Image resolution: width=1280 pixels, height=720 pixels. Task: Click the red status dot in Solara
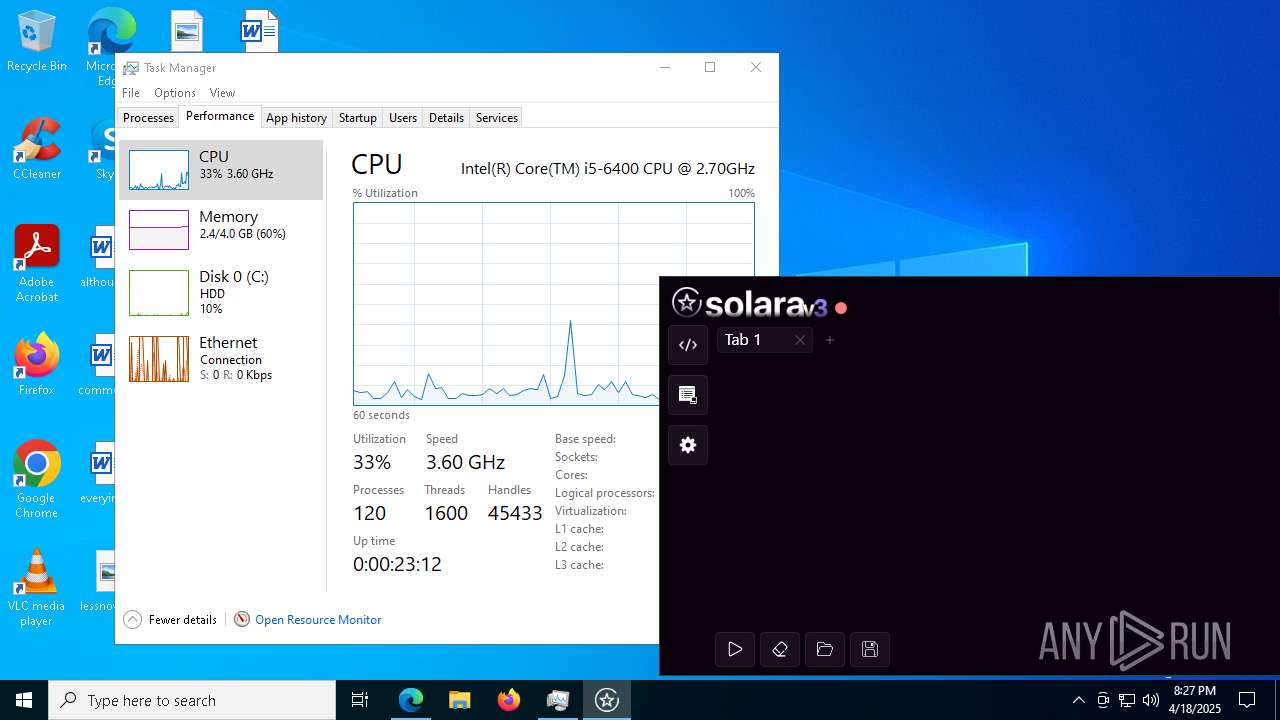pos(841,308)
